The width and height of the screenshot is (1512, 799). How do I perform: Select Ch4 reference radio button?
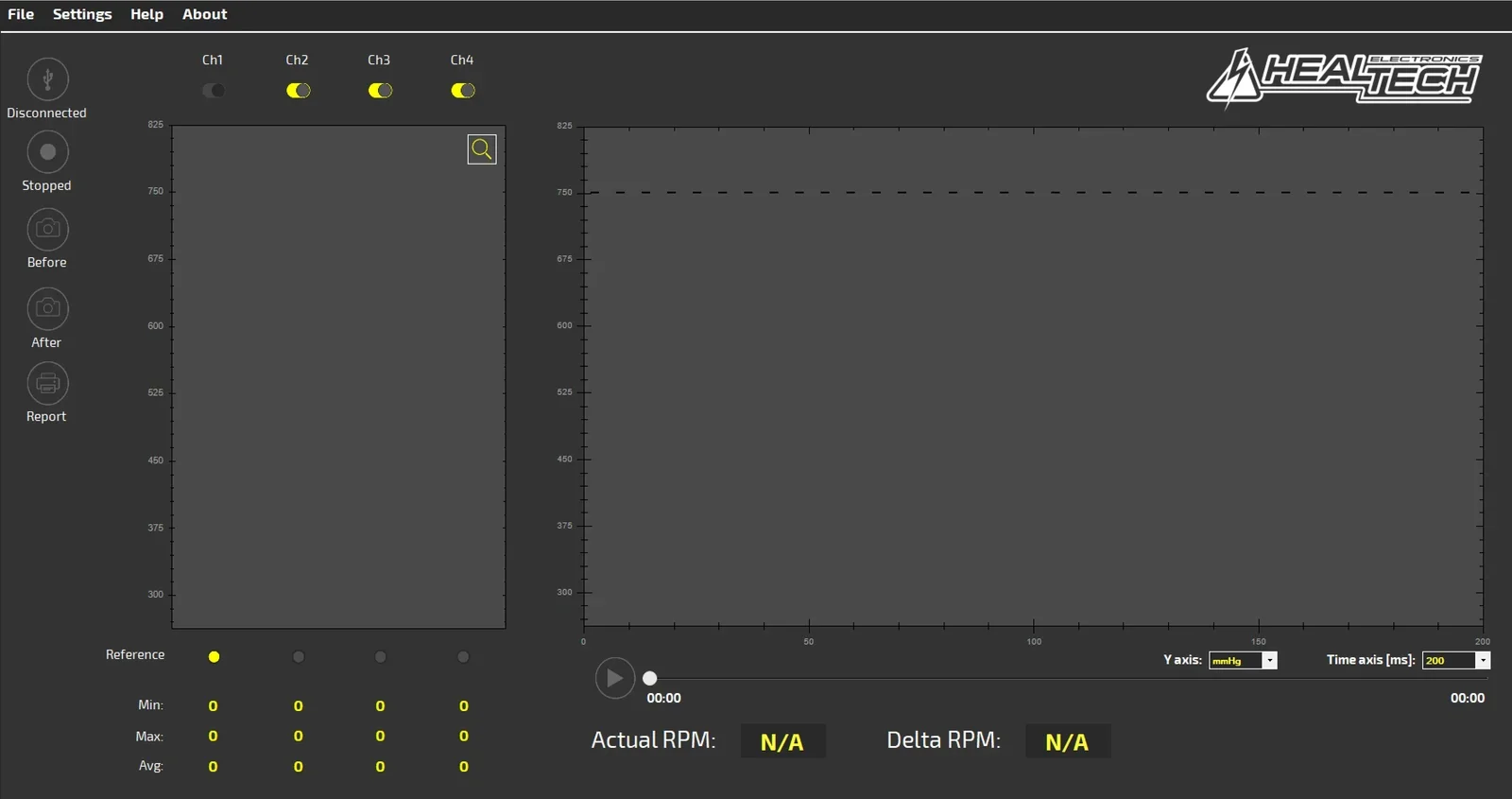[463, 657]
